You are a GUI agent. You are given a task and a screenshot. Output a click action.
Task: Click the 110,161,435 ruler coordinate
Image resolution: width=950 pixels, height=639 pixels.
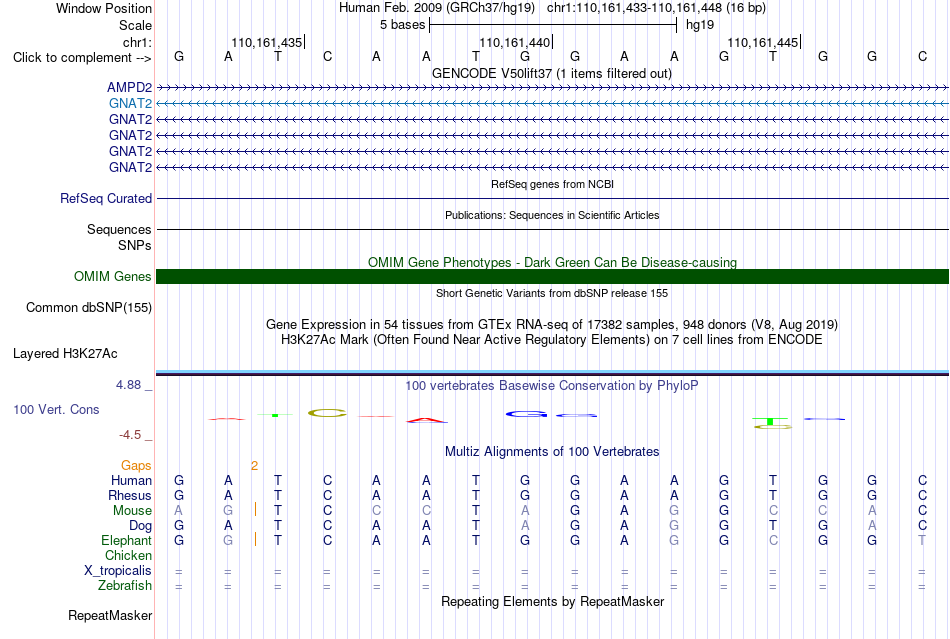[x=267, y=42]
